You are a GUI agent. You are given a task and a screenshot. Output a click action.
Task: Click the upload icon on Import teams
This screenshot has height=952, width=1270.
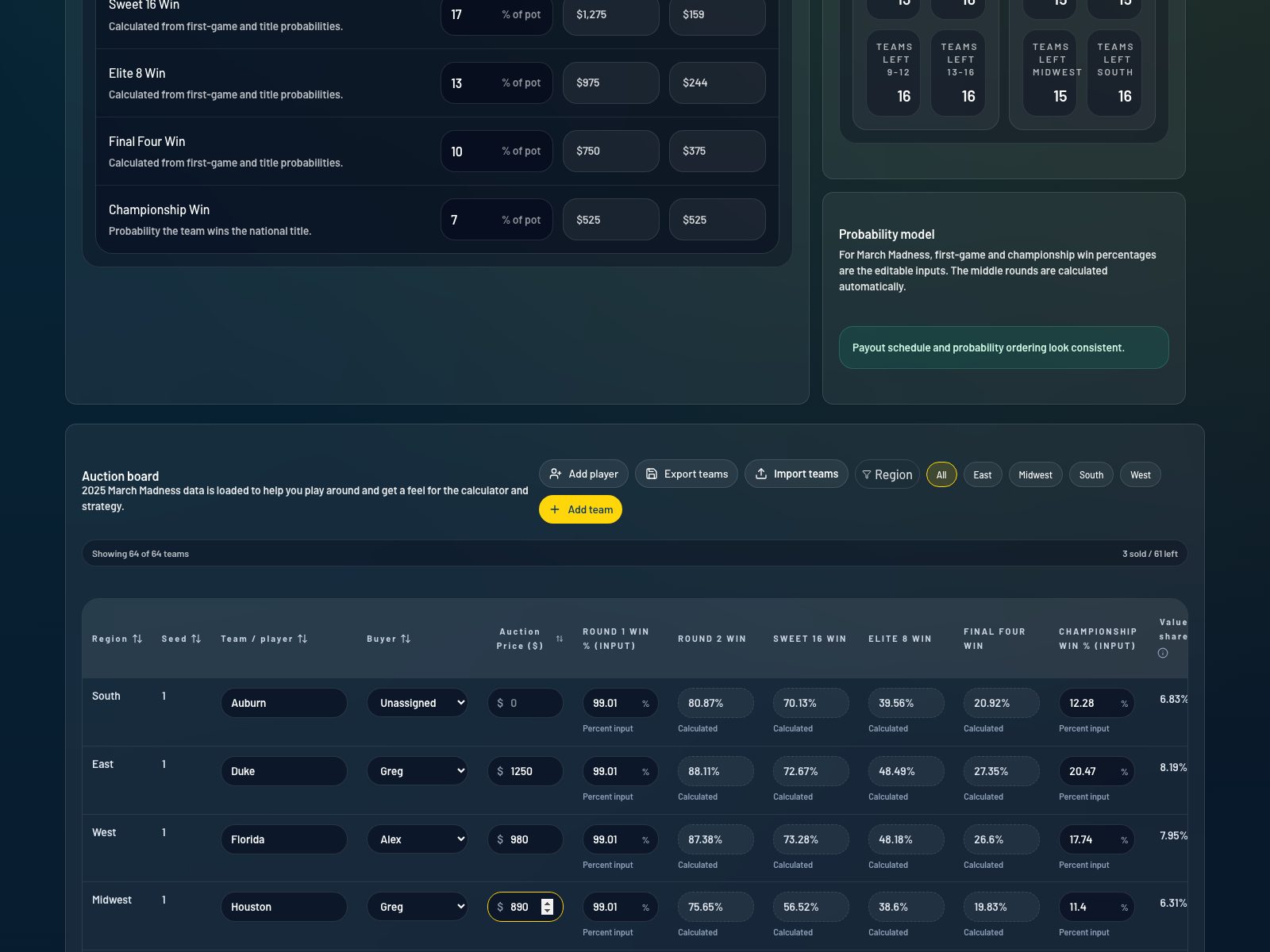click(762, 474)
